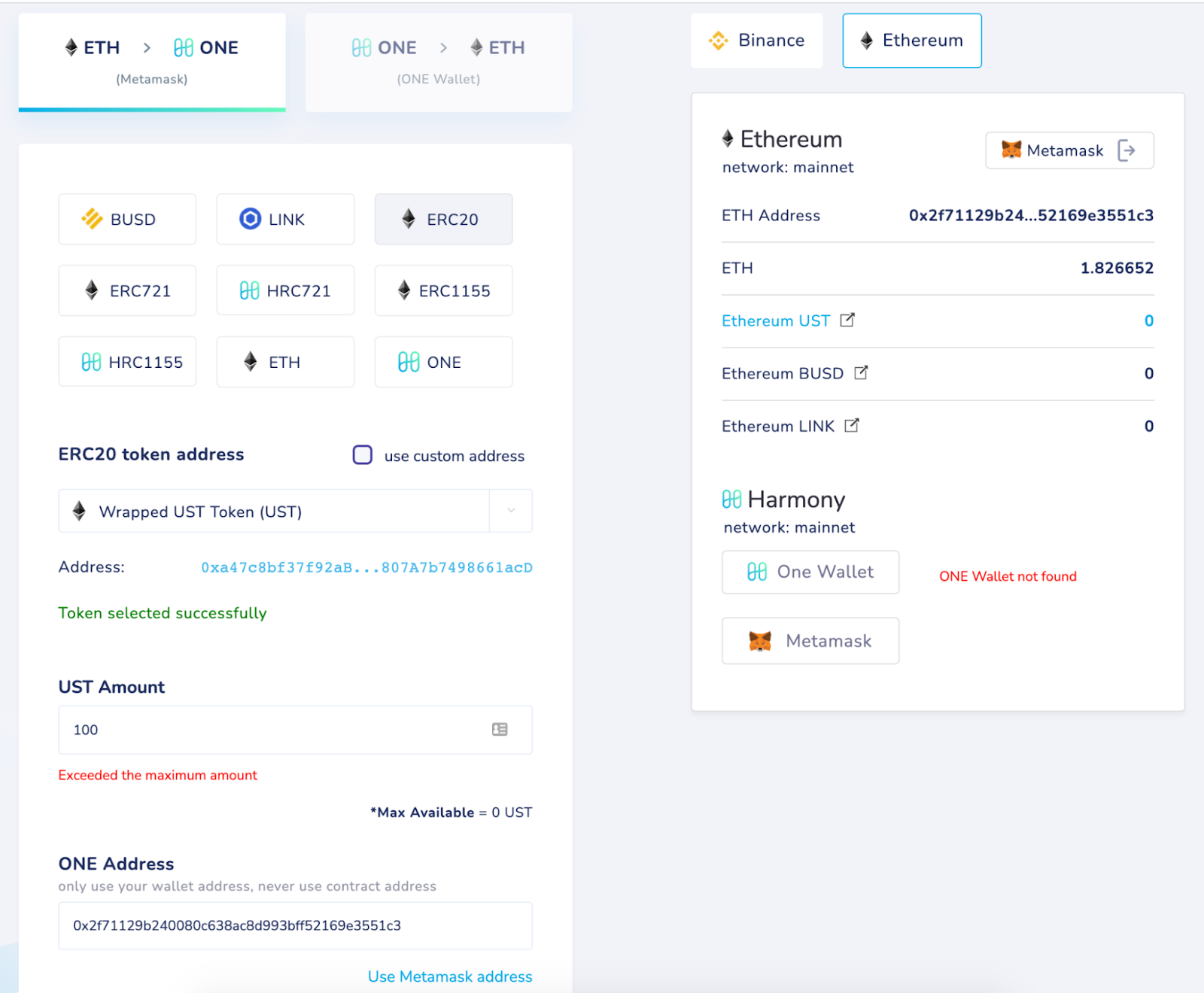The image size is (1204, 993).
Task: Choose the BUSD token option
Action: 127,219
